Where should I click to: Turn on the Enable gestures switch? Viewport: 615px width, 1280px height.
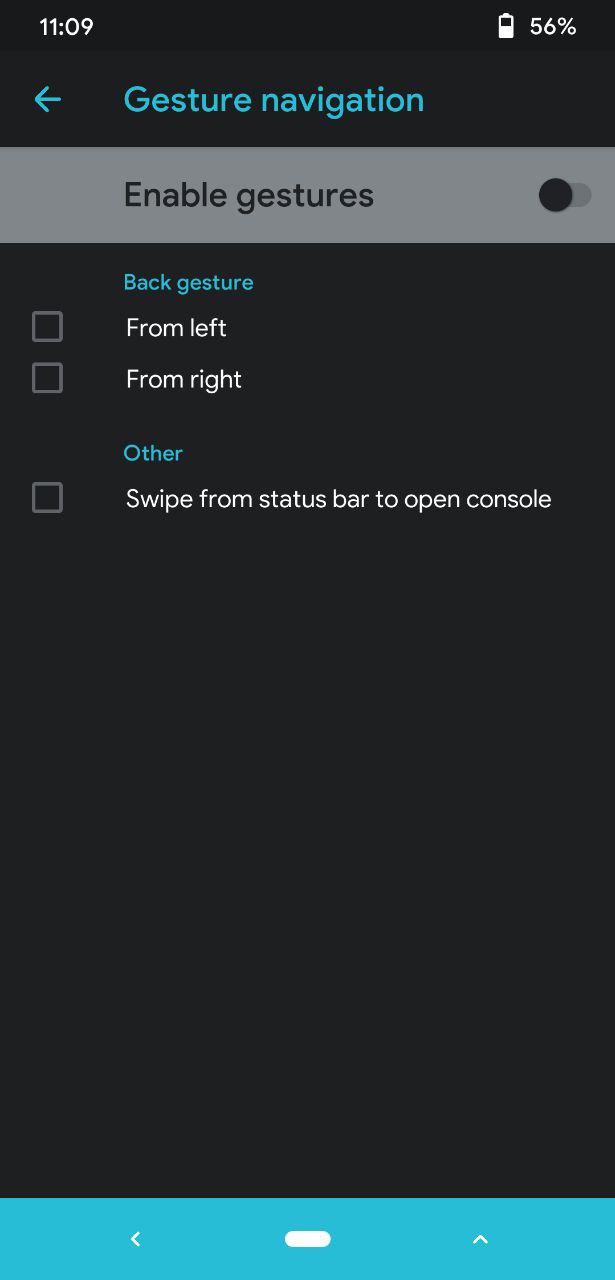[x=565, y=195]
